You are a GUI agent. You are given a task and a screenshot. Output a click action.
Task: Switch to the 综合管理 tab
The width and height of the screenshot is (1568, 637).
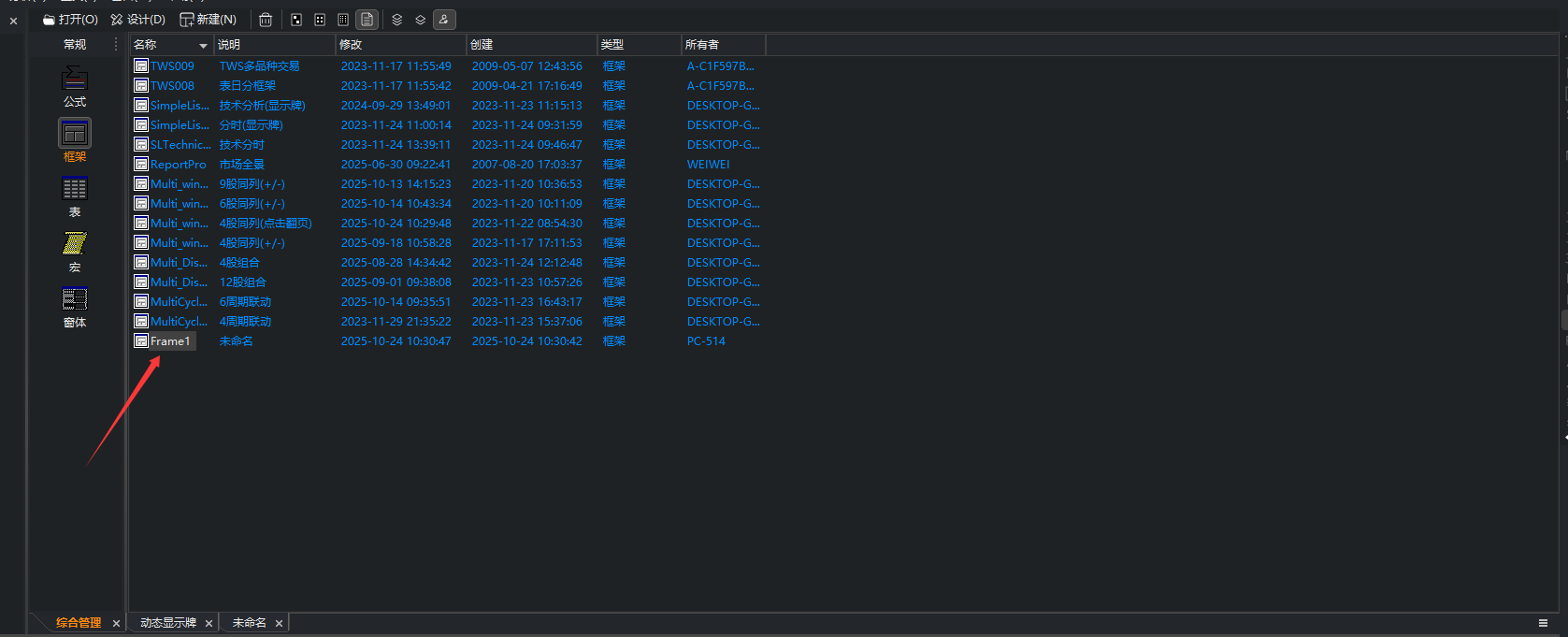click(x=79, y=623)
